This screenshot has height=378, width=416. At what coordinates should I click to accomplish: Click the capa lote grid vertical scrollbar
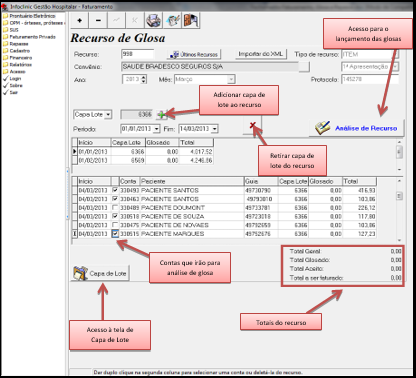399,156
